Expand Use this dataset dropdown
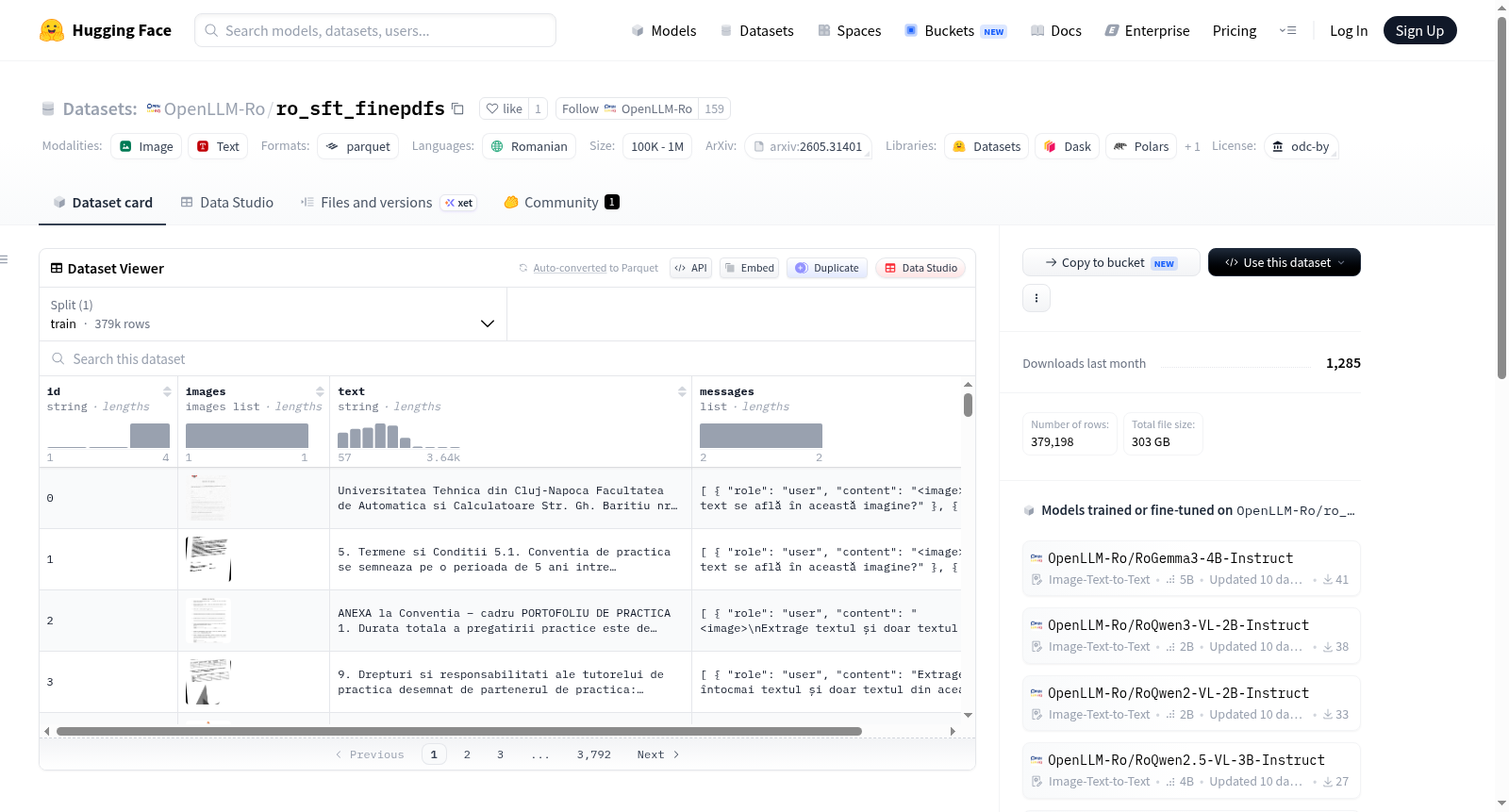This screenshot has width=1509, height=812. click(x=1284, y=262)
